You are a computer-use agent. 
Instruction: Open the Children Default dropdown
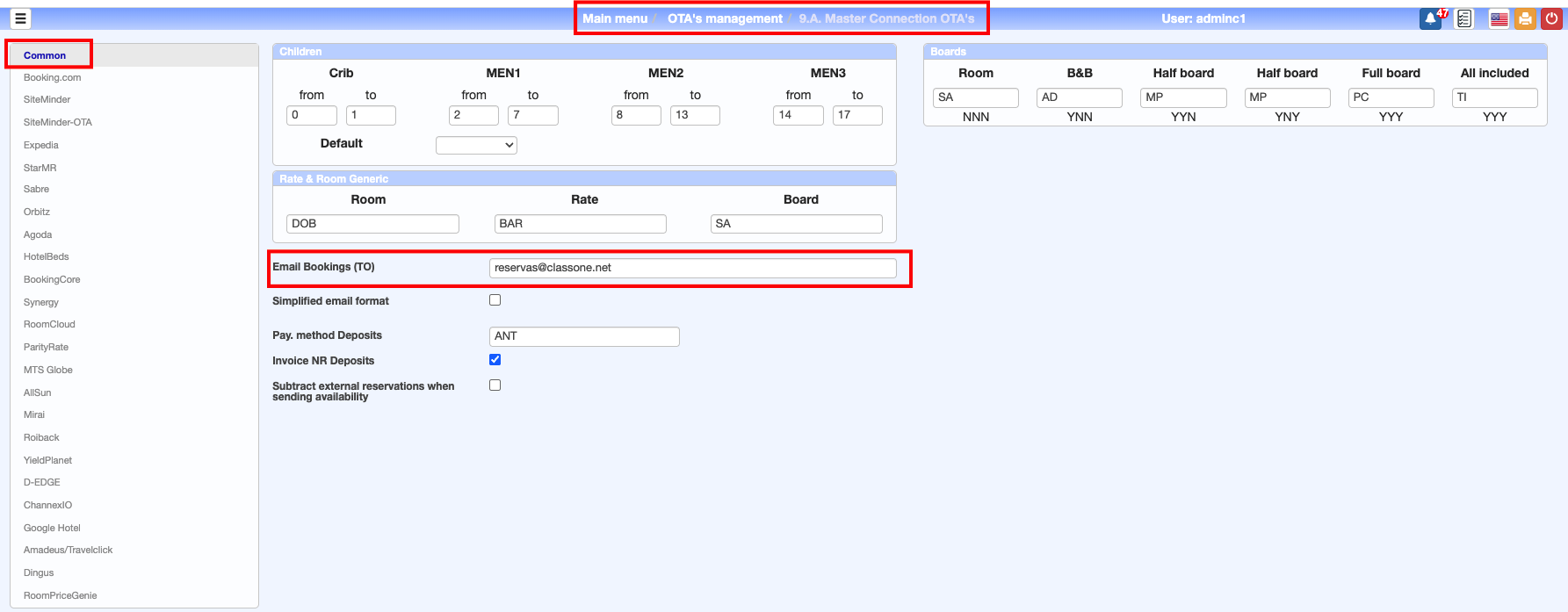(476, 145)
